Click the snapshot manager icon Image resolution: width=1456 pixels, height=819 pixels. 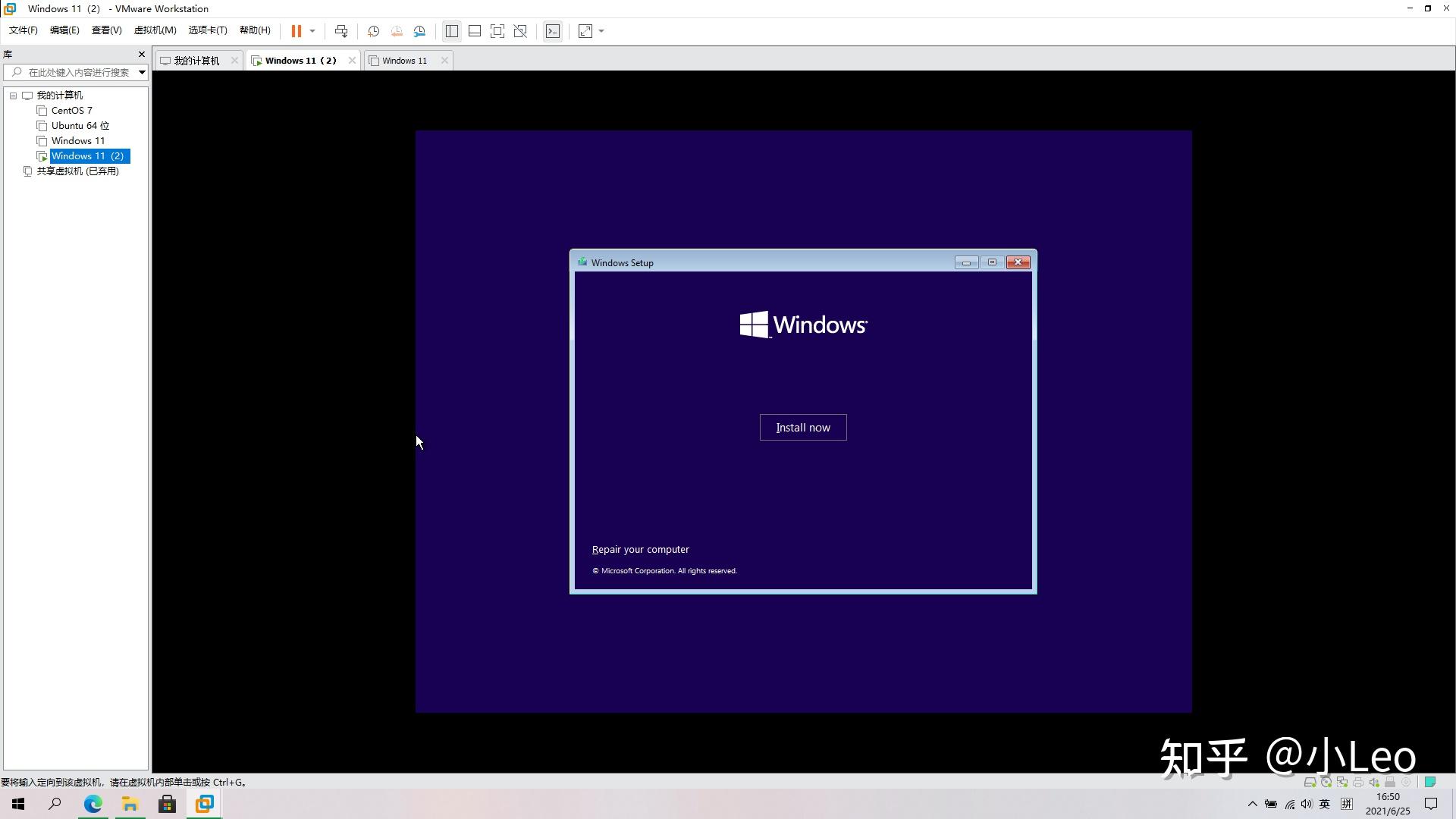tap(419, 31)
